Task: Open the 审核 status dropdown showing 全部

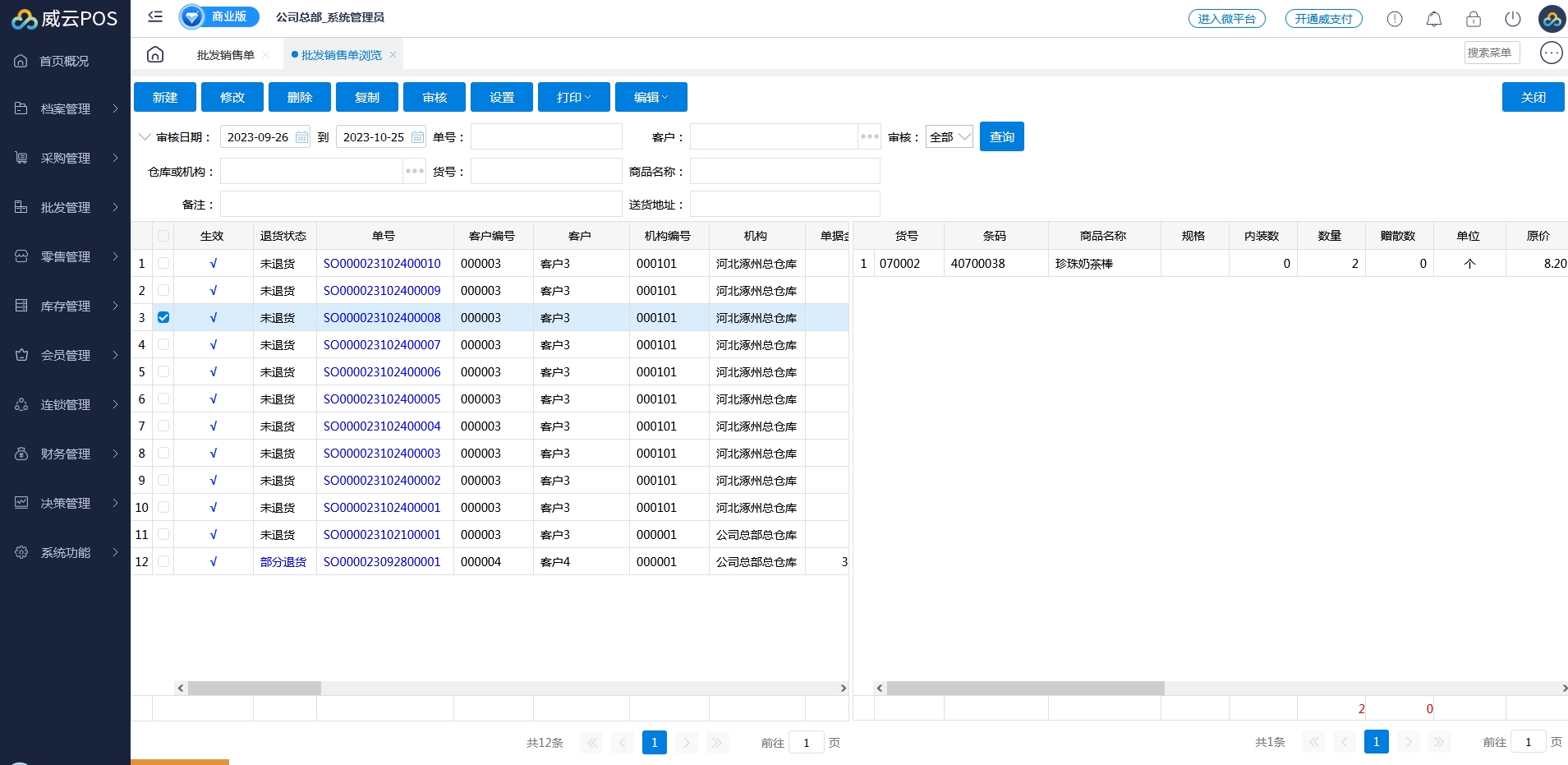Action: 950,137
